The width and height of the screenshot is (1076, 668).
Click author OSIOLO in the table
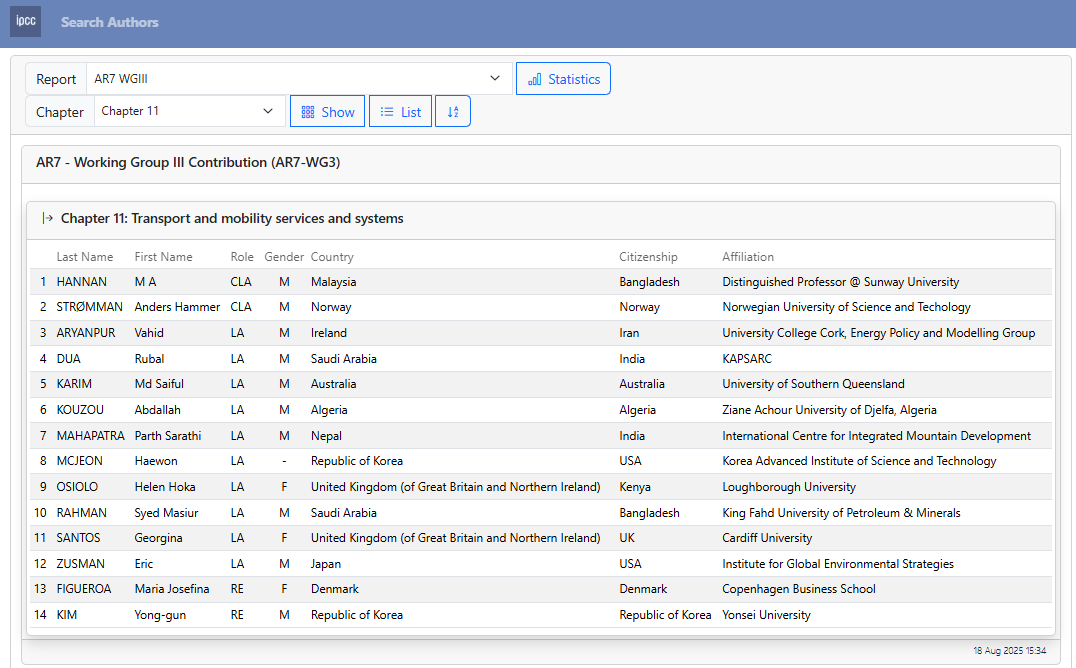point(78,487)
